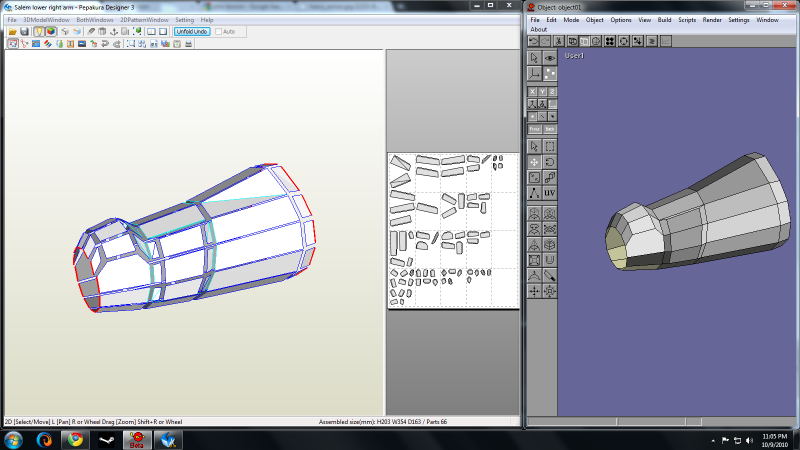Click the Front button in Object sidebar
Screen dimensions: 800x450
pos(534,129)
